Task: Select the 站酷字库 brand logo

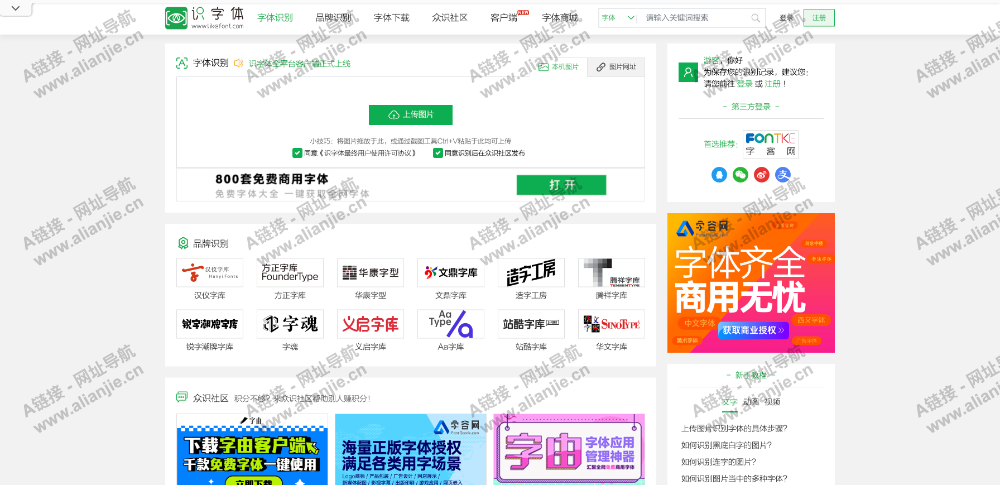Action: click(x=531, y=324)
